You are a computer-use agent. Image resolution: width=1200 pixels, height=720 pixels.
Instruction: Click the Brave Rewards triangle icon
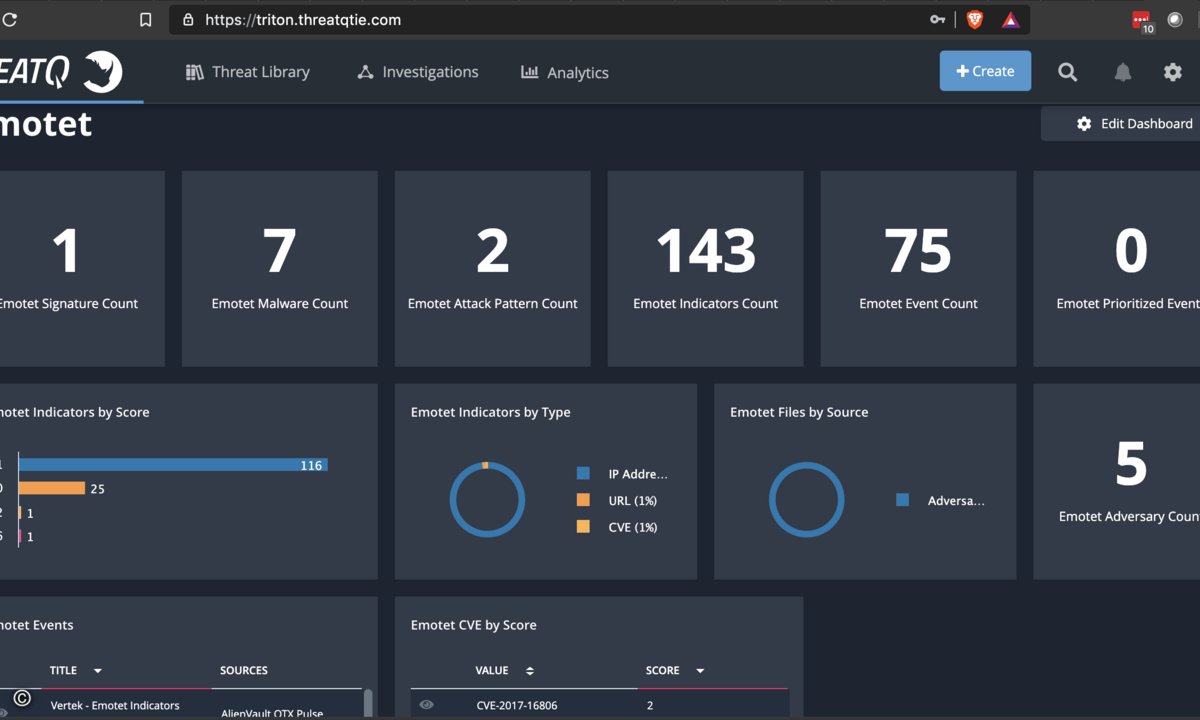click(1010, 20)
